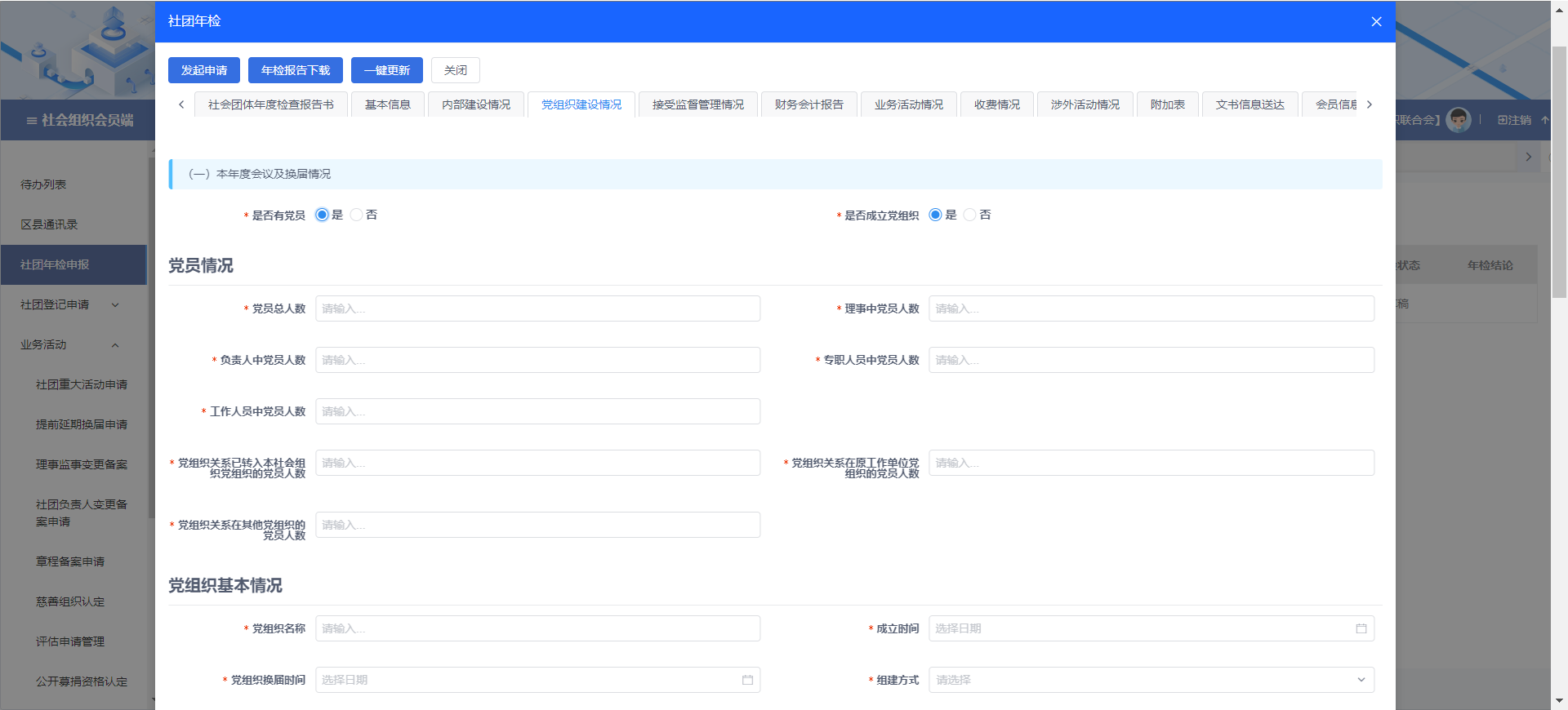The height and width of the screenshot is (710, 1568).
Task: Open the 组建方式 dropdown
Action: click(x=1151, y=680)
